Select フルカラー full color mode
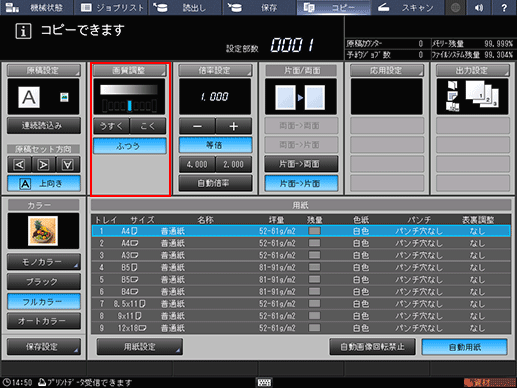This screenshot has height=388, width=517. click(x=44, y=302)
